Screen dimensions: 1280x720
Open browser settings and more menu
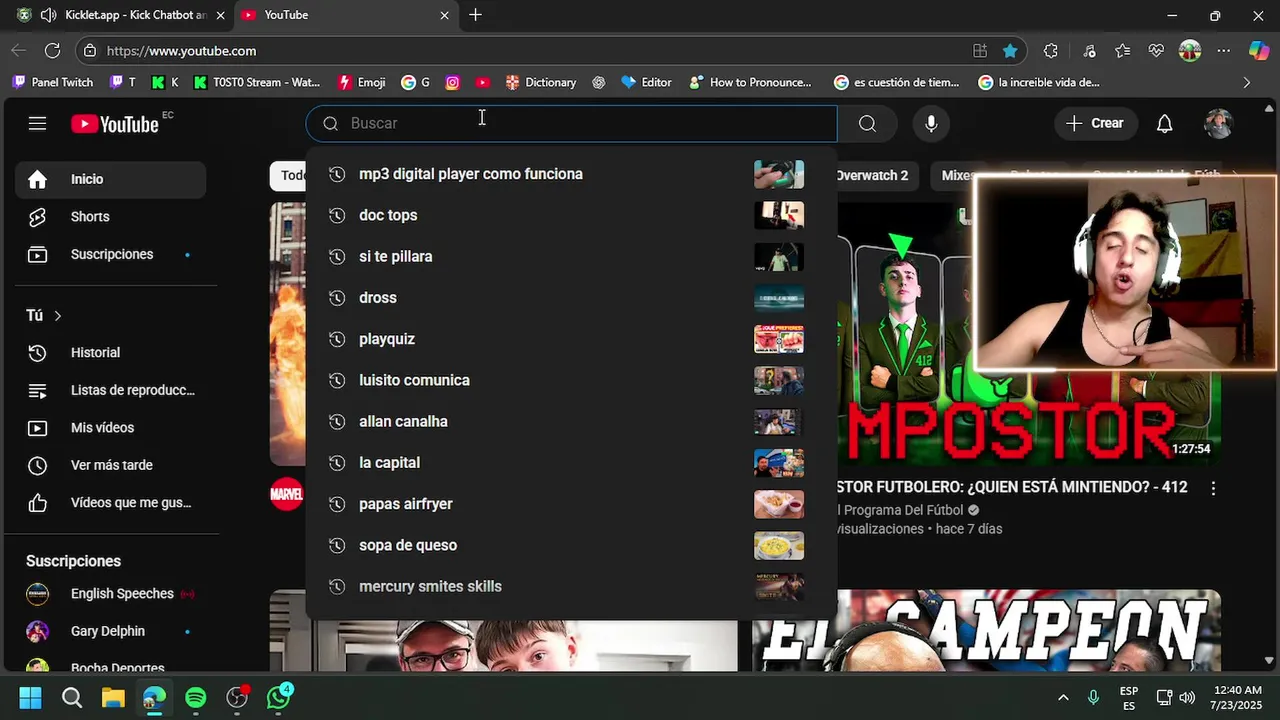point(1224,50)
